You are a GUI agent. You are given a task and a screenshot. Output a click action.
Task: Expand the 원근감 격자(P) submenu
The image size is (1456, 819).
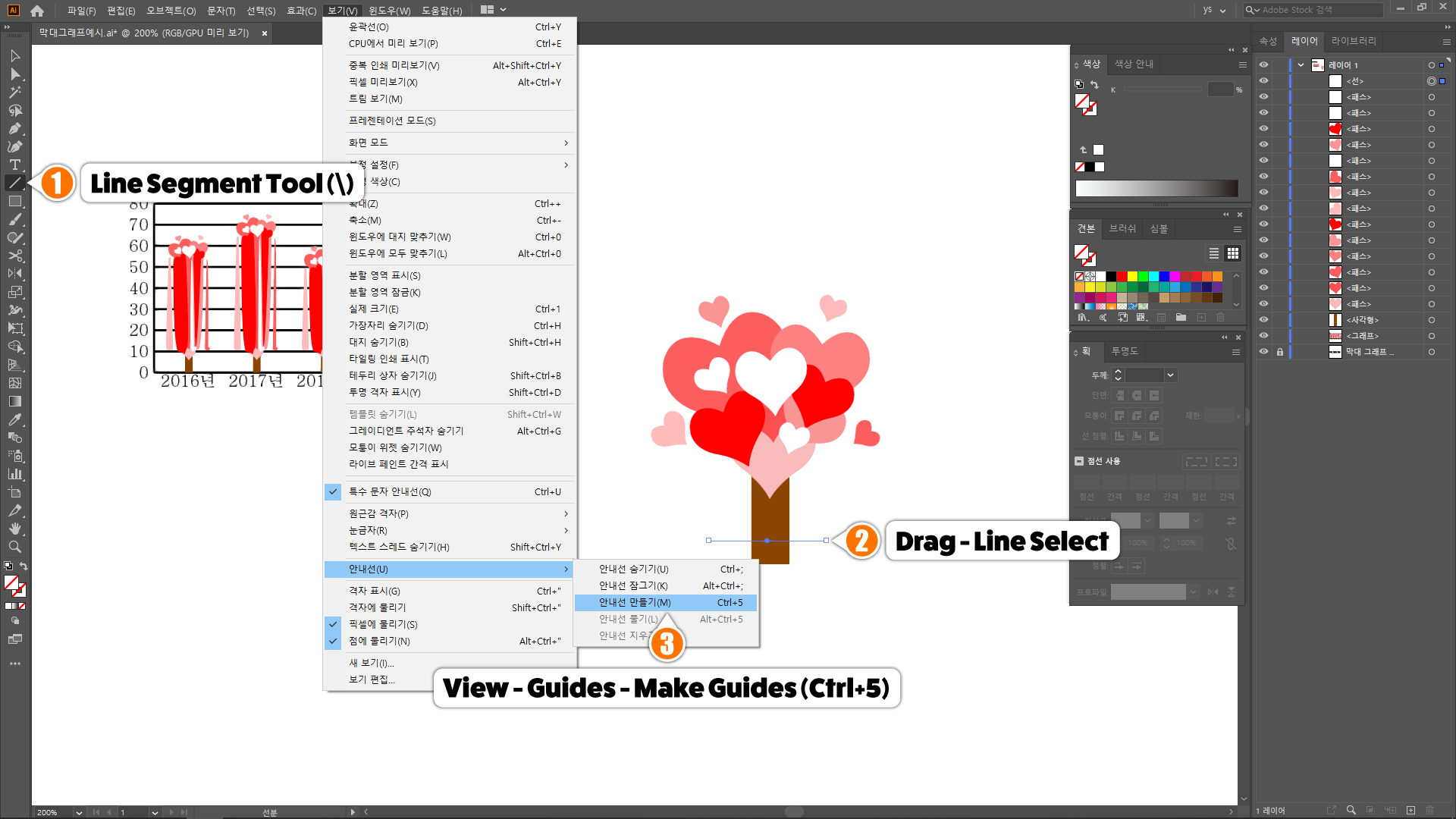click(x=449, y=513)
